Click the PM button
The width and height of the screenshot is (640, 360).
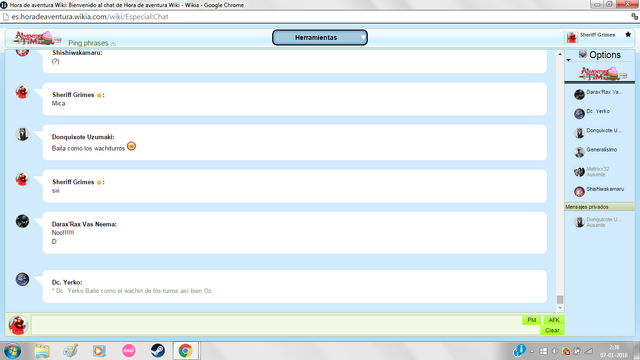tap(531, 320)
